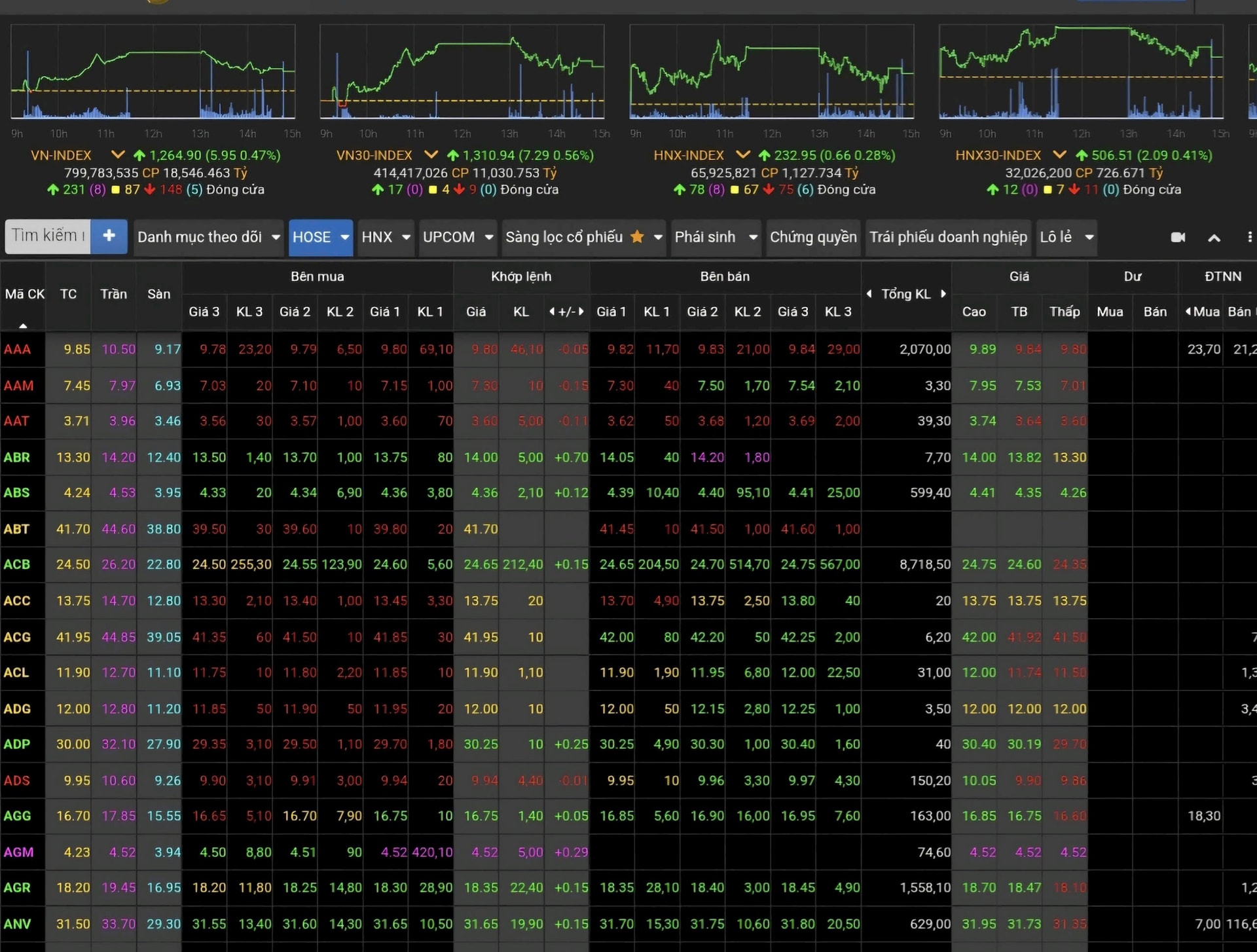Screen dimensions: 1257x952
Task: Open the Phái sinh dropdown
Action: tap(716, 237)
